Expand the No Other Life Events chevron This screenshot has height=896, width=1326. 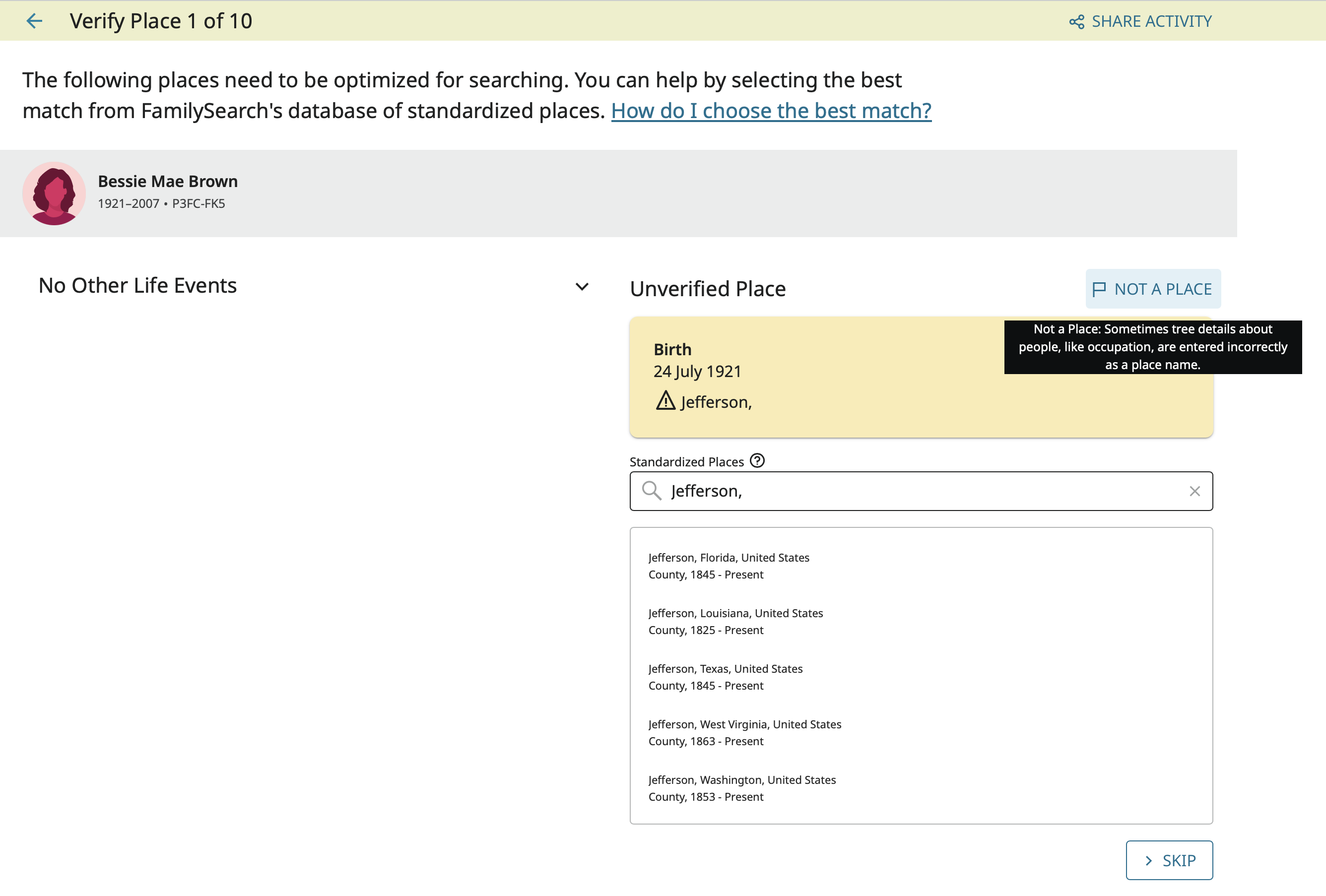tap(582, 287)
